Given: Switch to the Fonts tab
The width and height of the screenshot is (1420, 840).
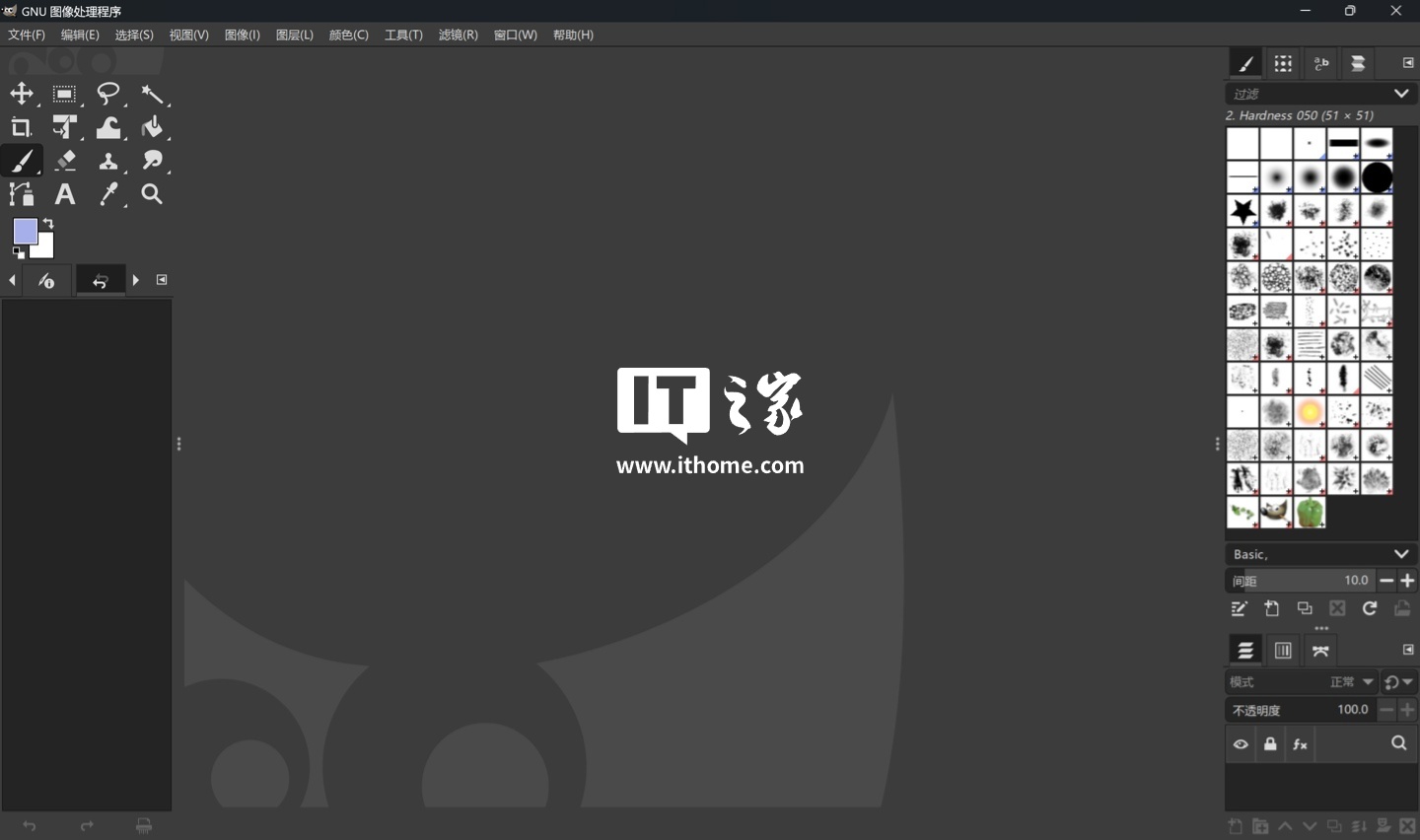Looking at the screenshot, I should click(x=1321, y=64).
